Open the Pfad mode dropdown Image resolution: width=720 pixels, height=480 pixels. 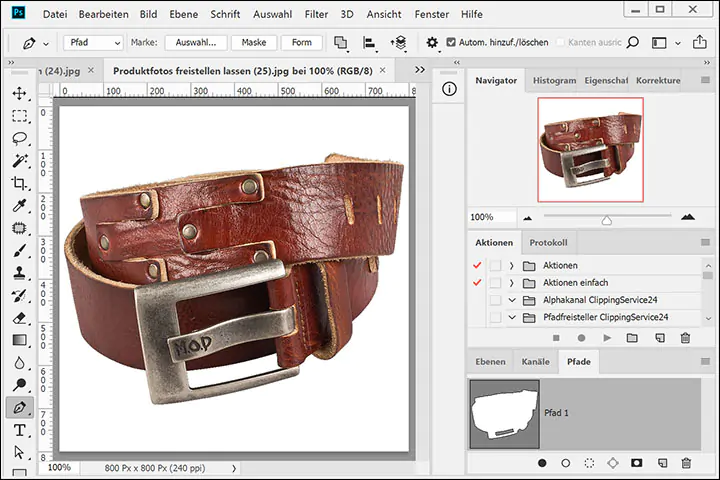93,43
